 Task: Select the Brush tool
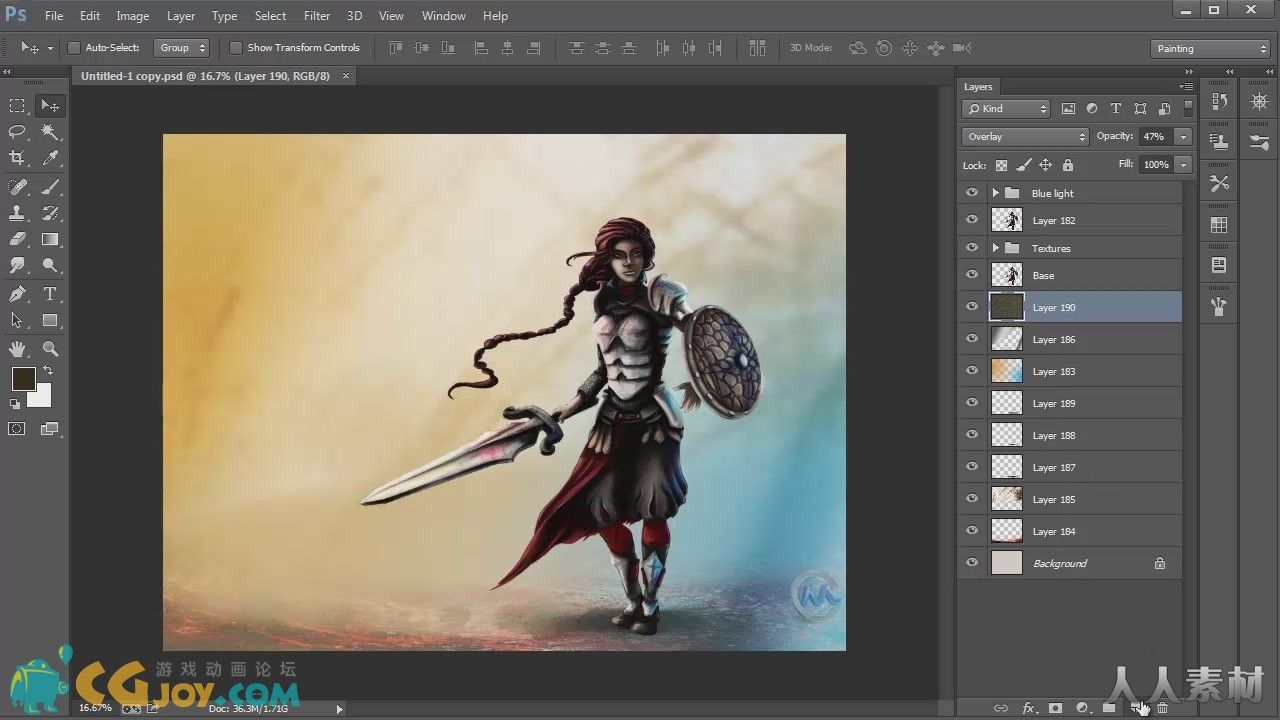point(49,187)
